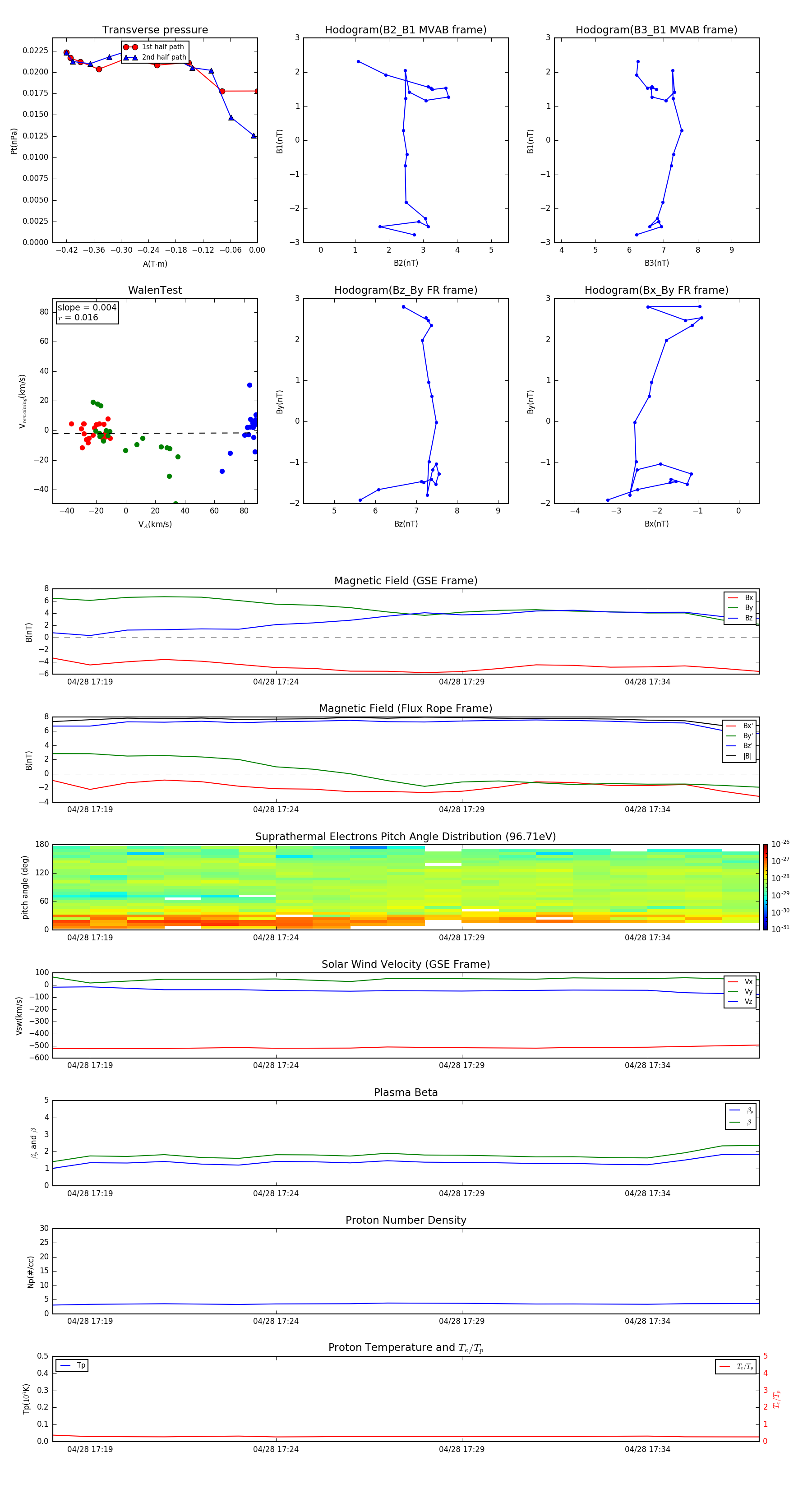Viewport: 812px width, 1489px height.
Task: Click the pitch angle plot's rainbow colorbar
Action: point(765,887)
